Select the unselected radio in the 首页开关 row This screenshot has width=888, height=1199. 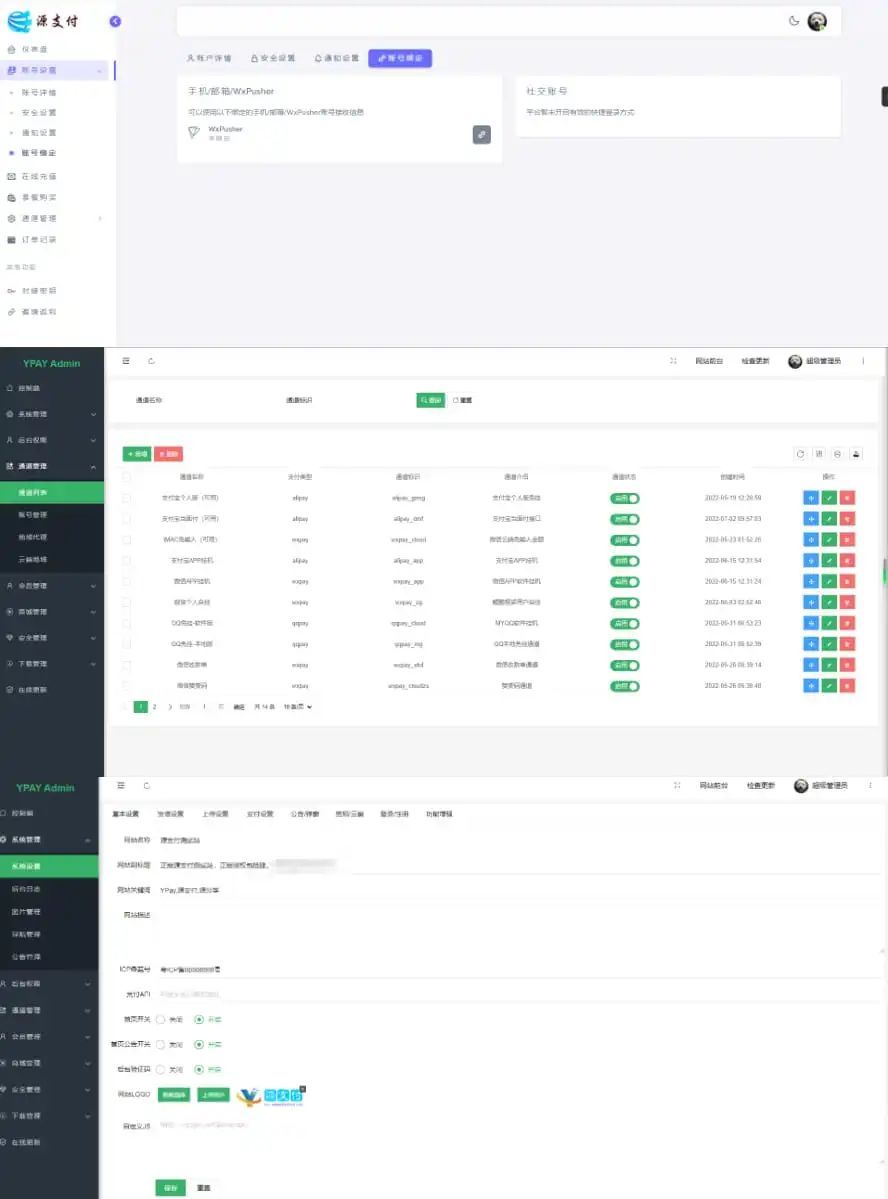[x=161, y=1019]
